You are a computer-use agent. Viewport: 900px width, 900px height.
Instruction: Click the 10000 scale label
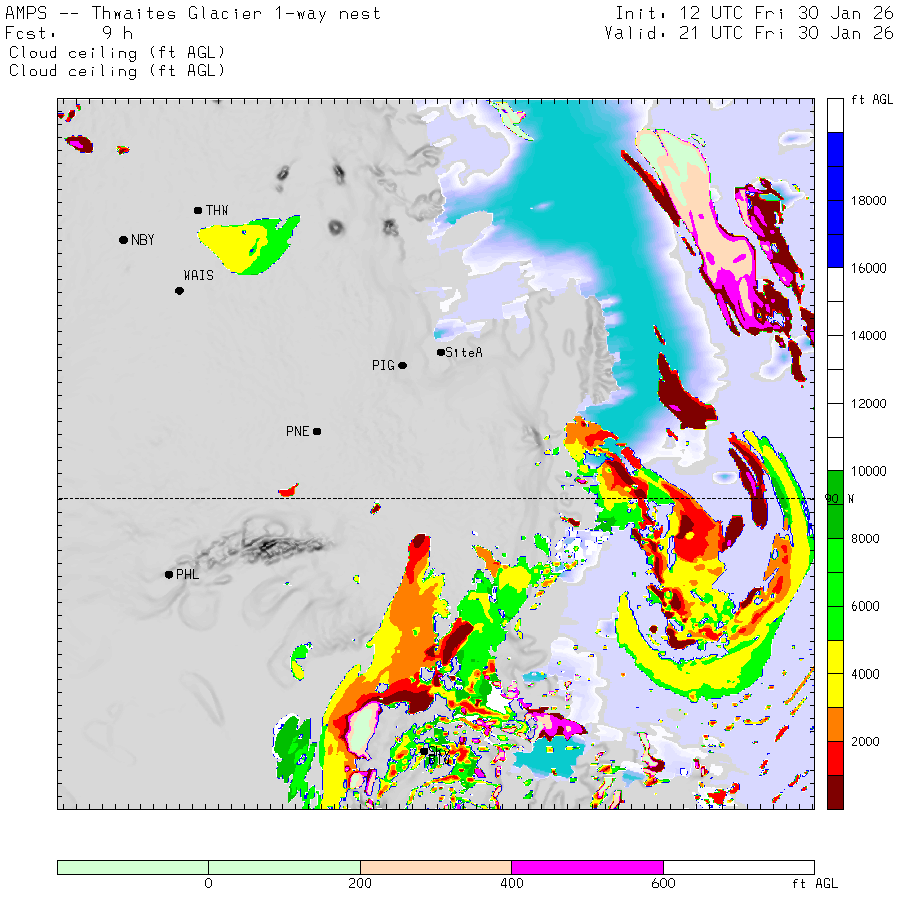(x=868, y=471)
